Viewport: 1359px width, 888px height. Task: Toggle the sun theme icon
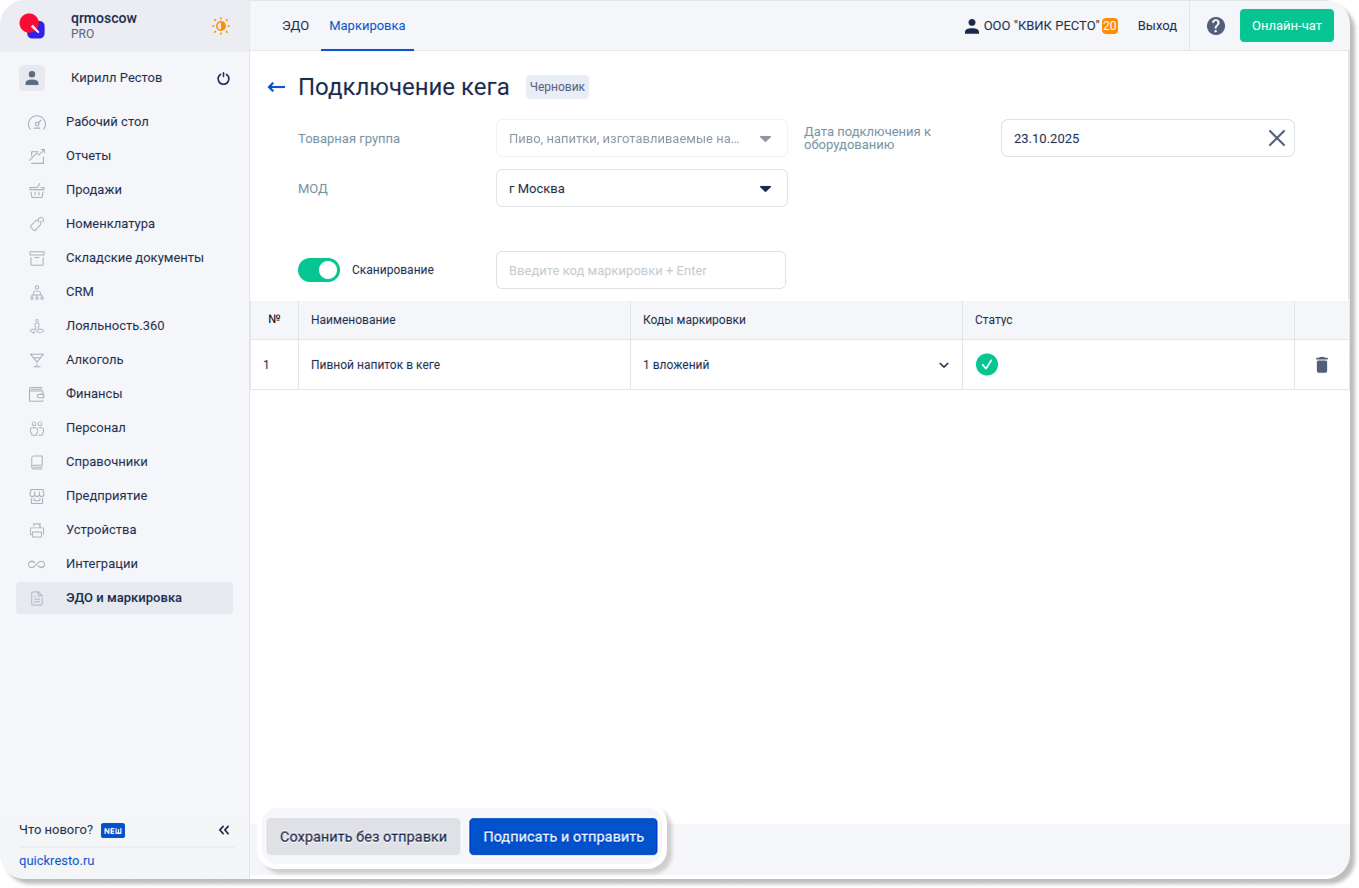221,26
